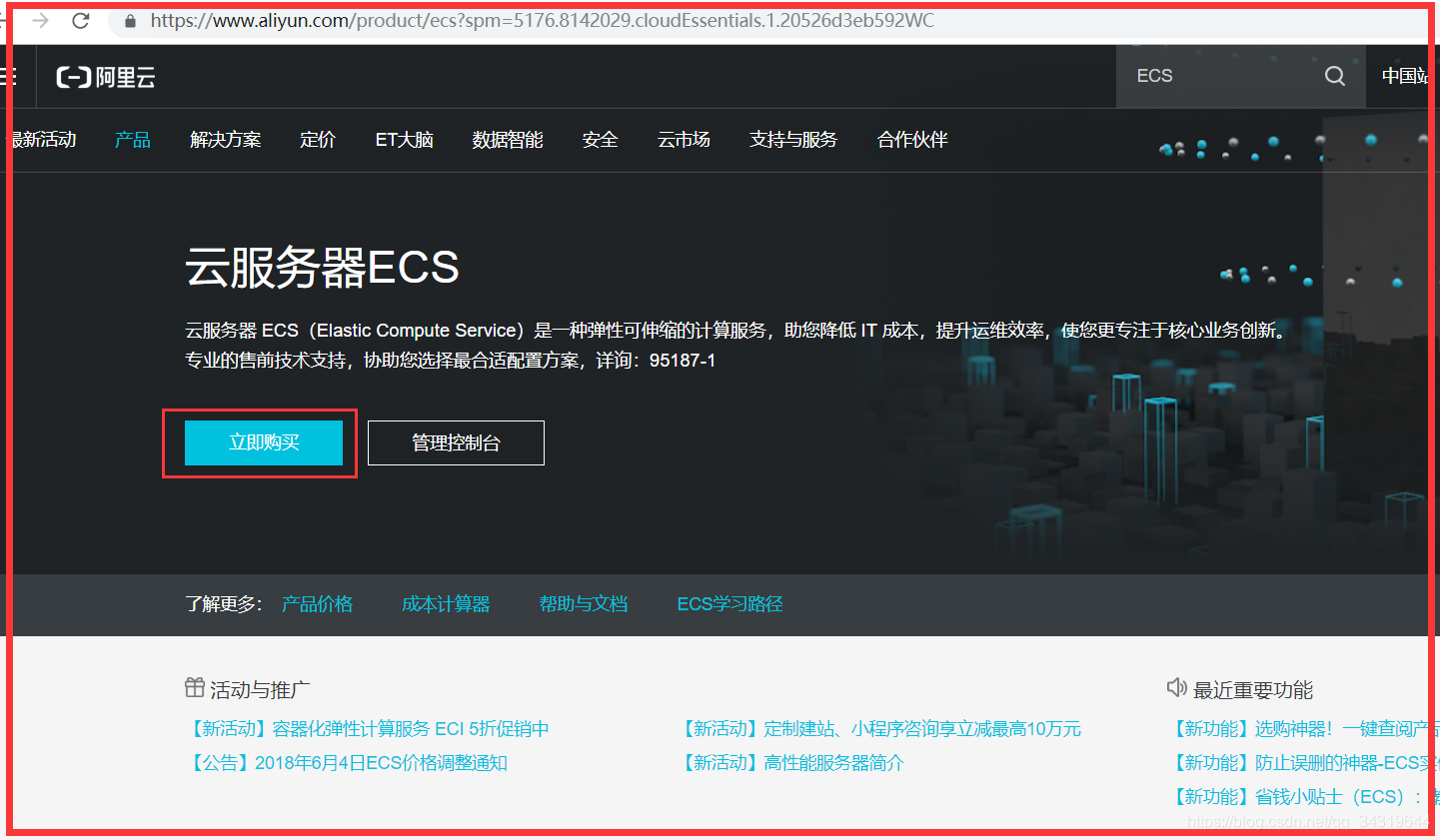1440x840 pixels.
Task: Click the speaker icon beside 最近重要功能
Action: coord(1176,687)
